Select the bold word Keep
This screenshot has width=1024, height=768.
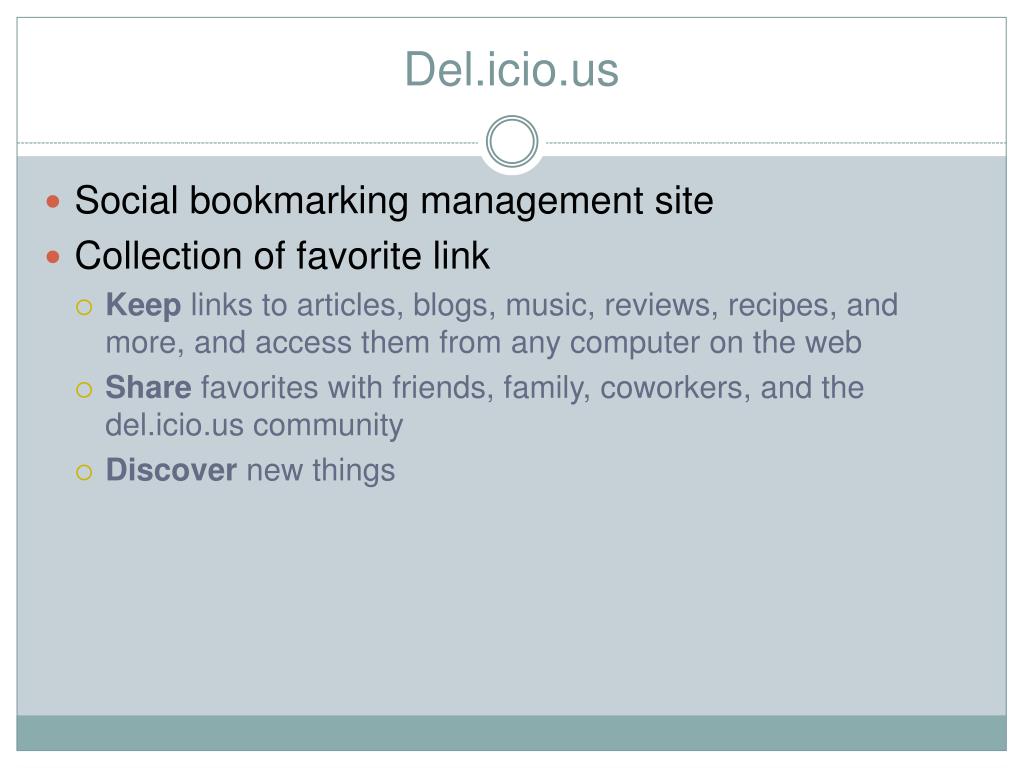144,306
